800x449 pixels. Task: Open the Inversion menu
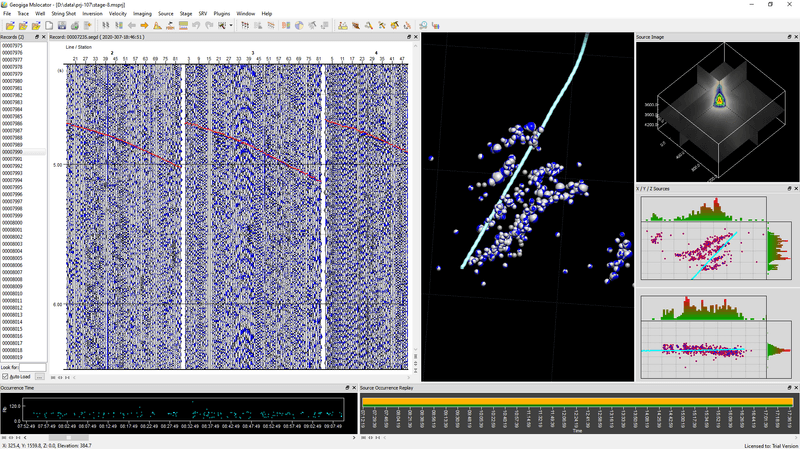pos(92,13)
